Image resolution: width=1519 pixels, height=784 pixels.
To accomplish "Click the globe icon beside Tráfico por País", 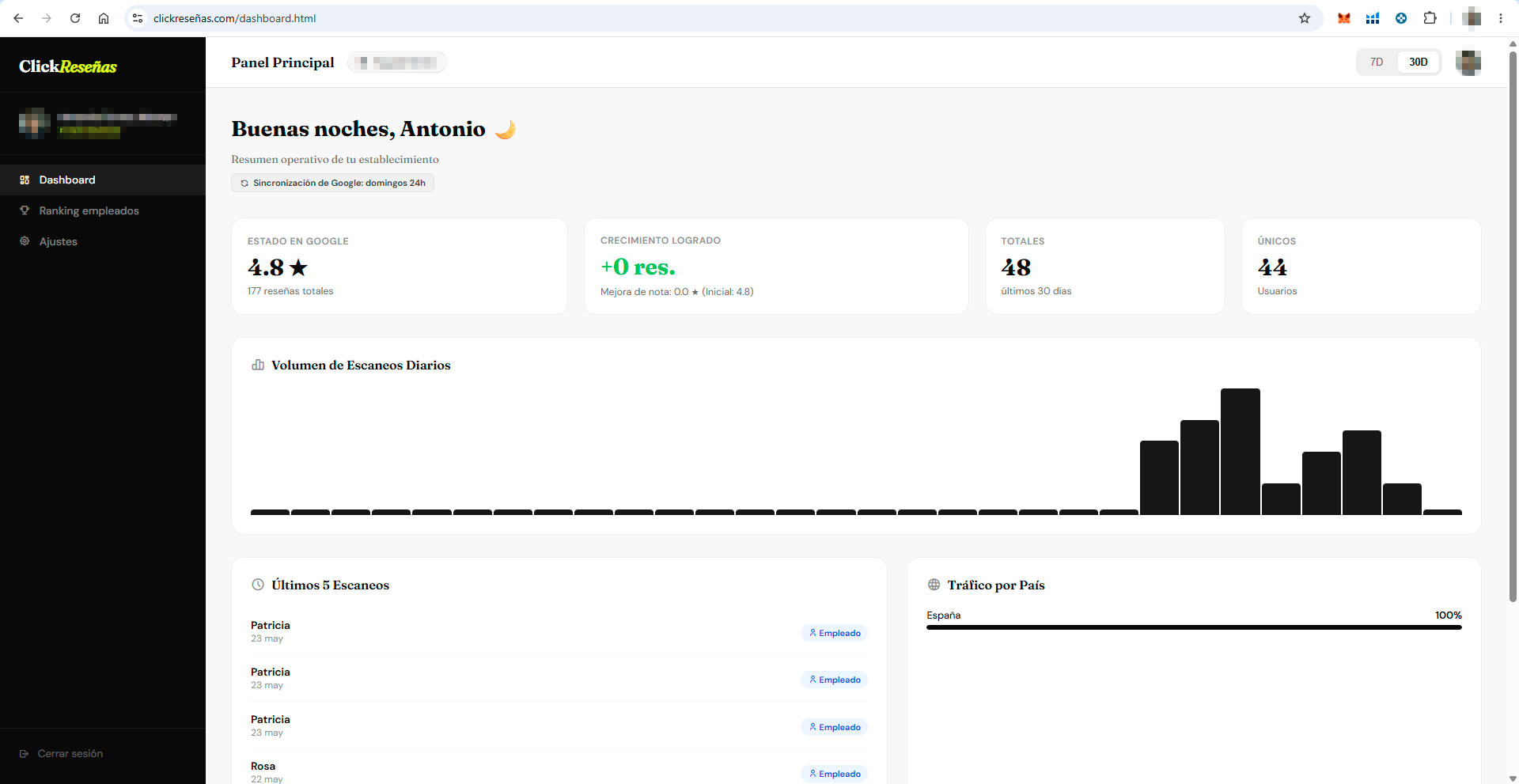I will (934, 585).
